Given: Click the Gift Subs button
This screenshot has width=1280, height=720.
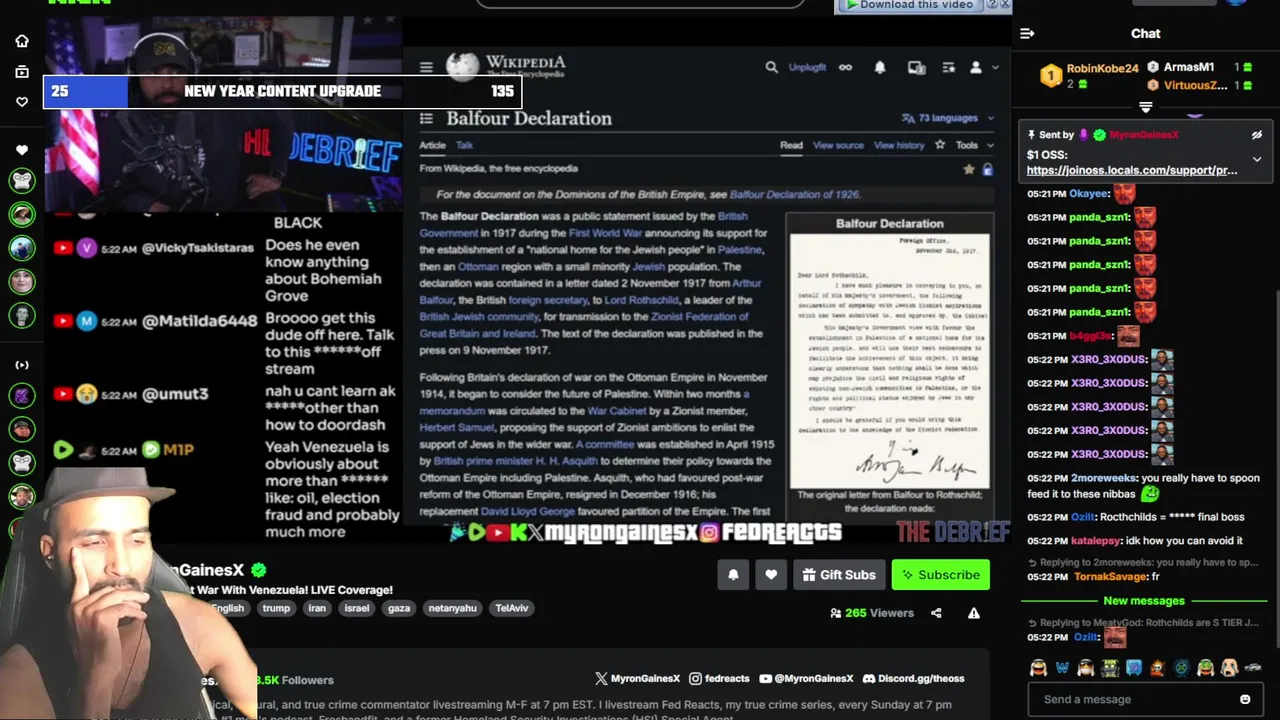Looking at the screenshot, I should 839,575.
